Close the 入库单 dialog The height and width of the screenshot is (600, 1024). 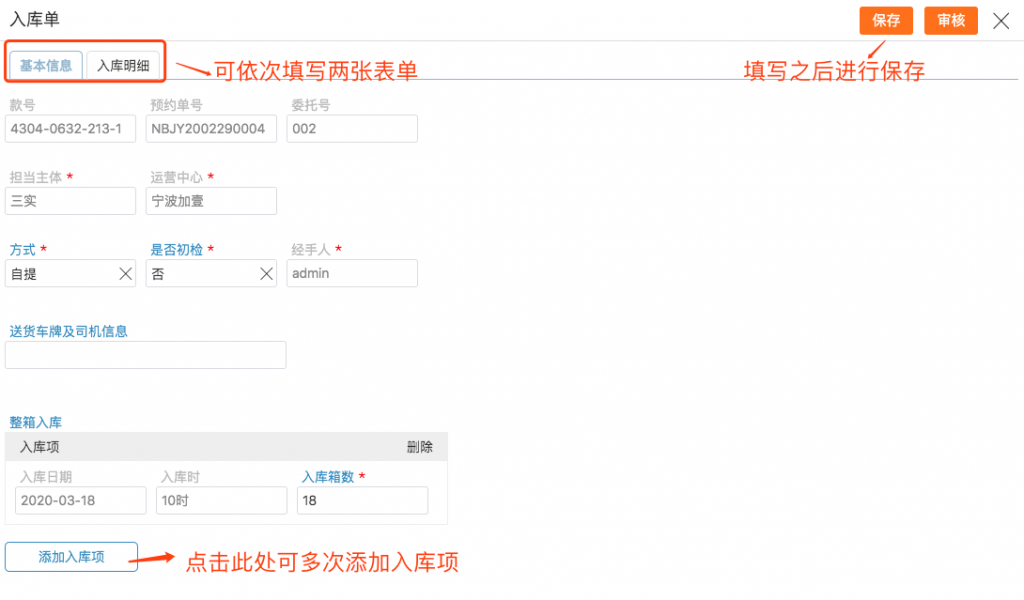1000,21
